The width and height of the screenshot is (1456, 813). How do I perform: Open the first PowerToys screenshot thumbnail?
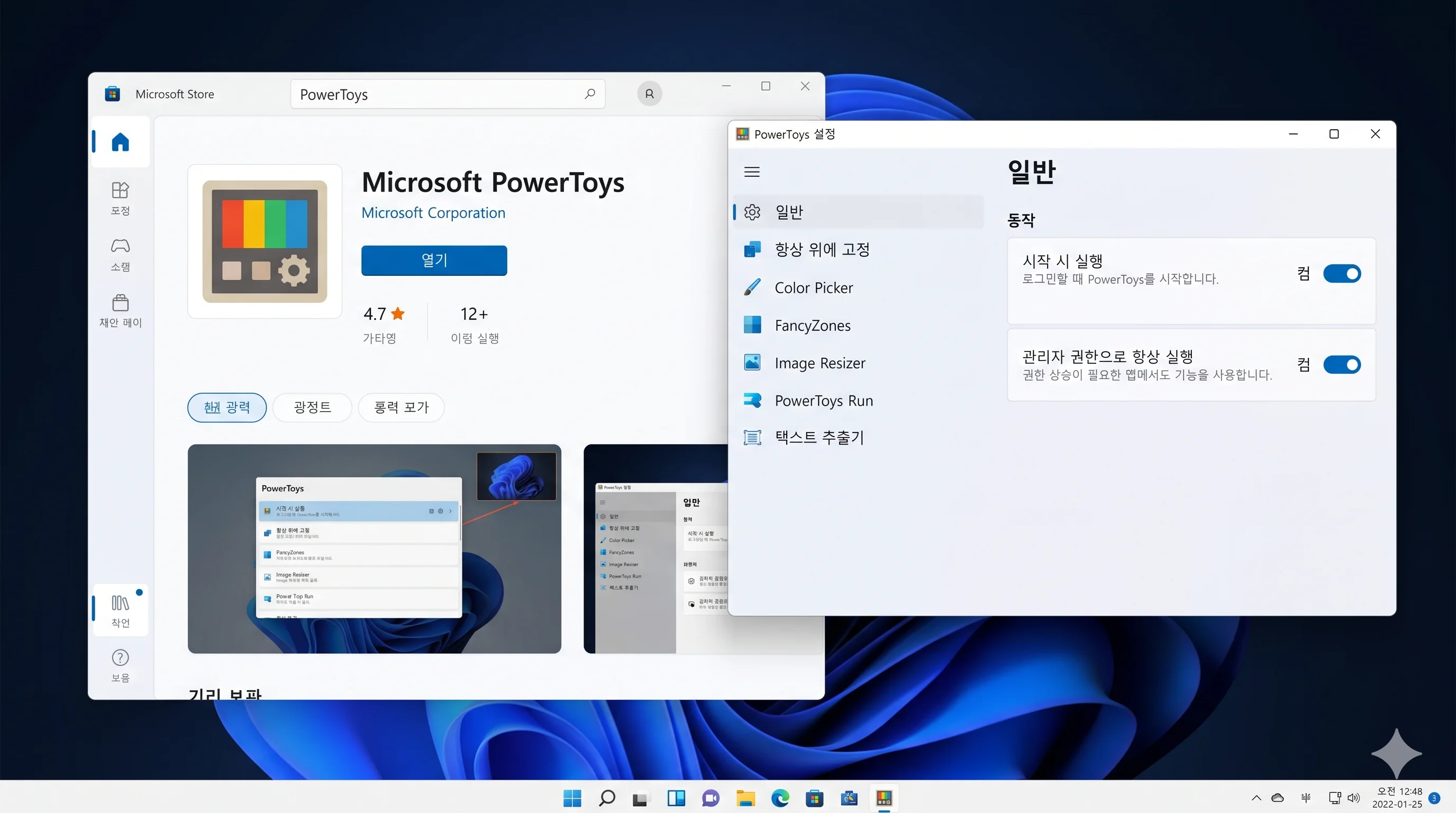tap(374, 549)
